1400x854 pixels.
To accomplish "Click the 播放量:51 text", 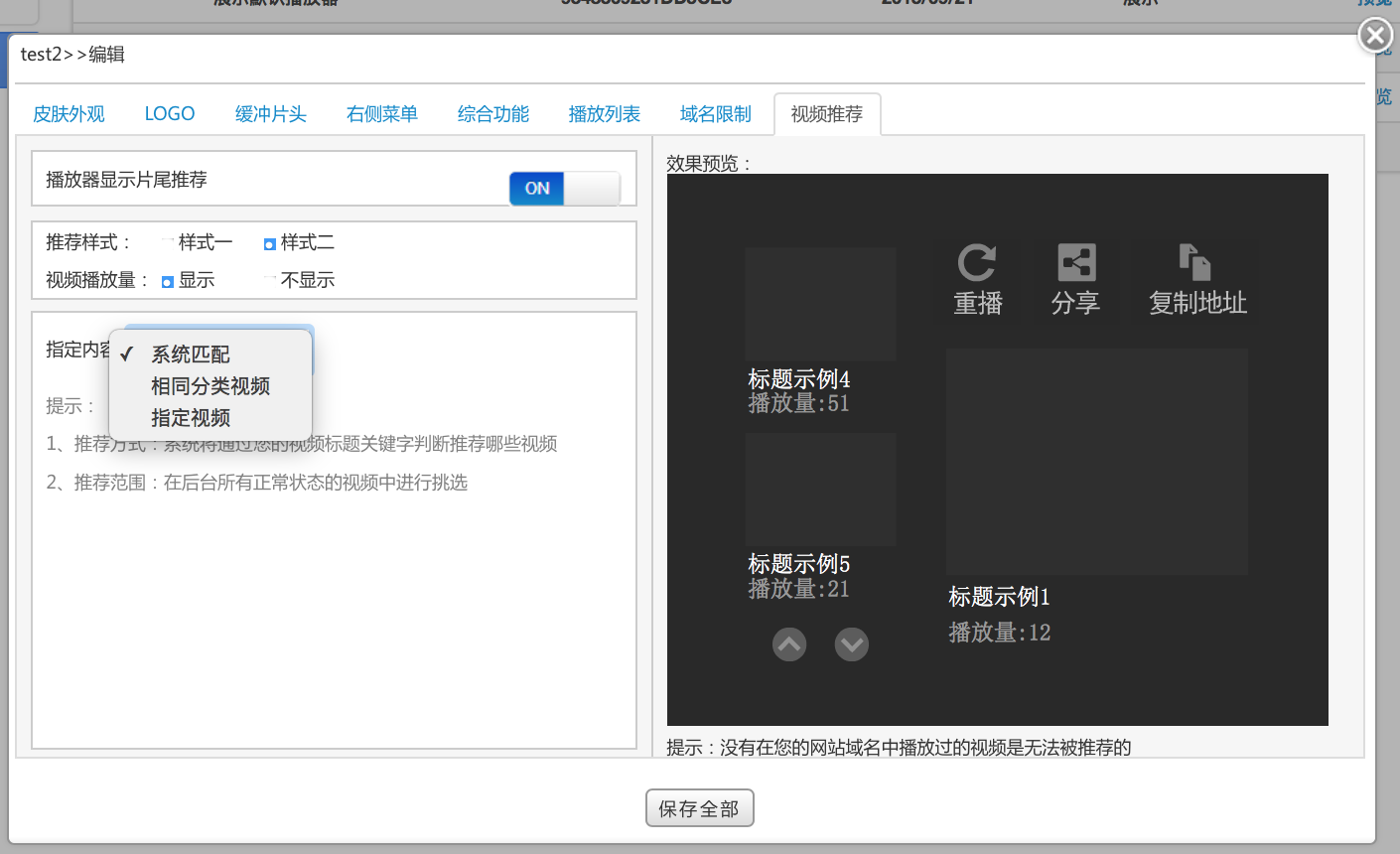I will click(799, 403).
